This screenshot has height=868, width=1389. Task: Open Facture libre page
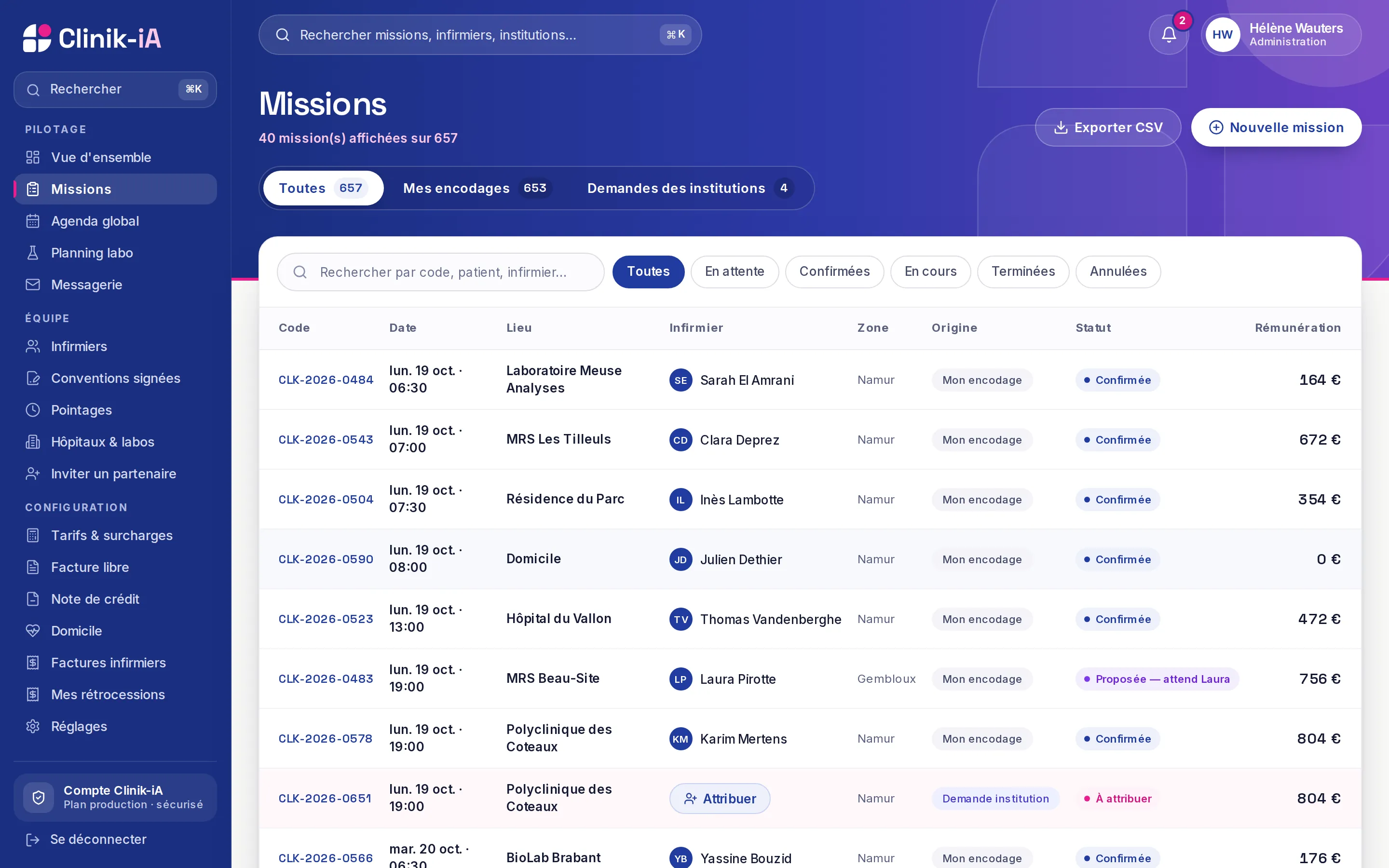pos(115,567)
